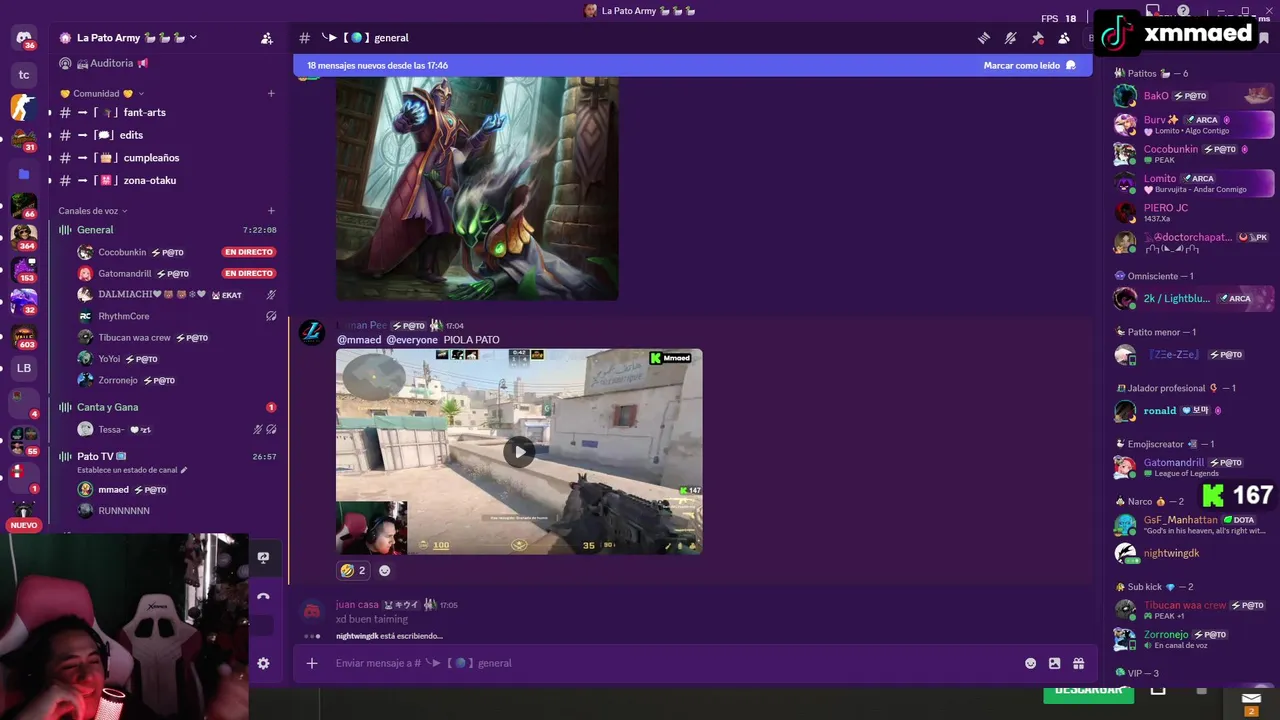Open BakO's profile in the member list
The image size is (1280, 720).
pyautogui.click(x=1193, y=96)
